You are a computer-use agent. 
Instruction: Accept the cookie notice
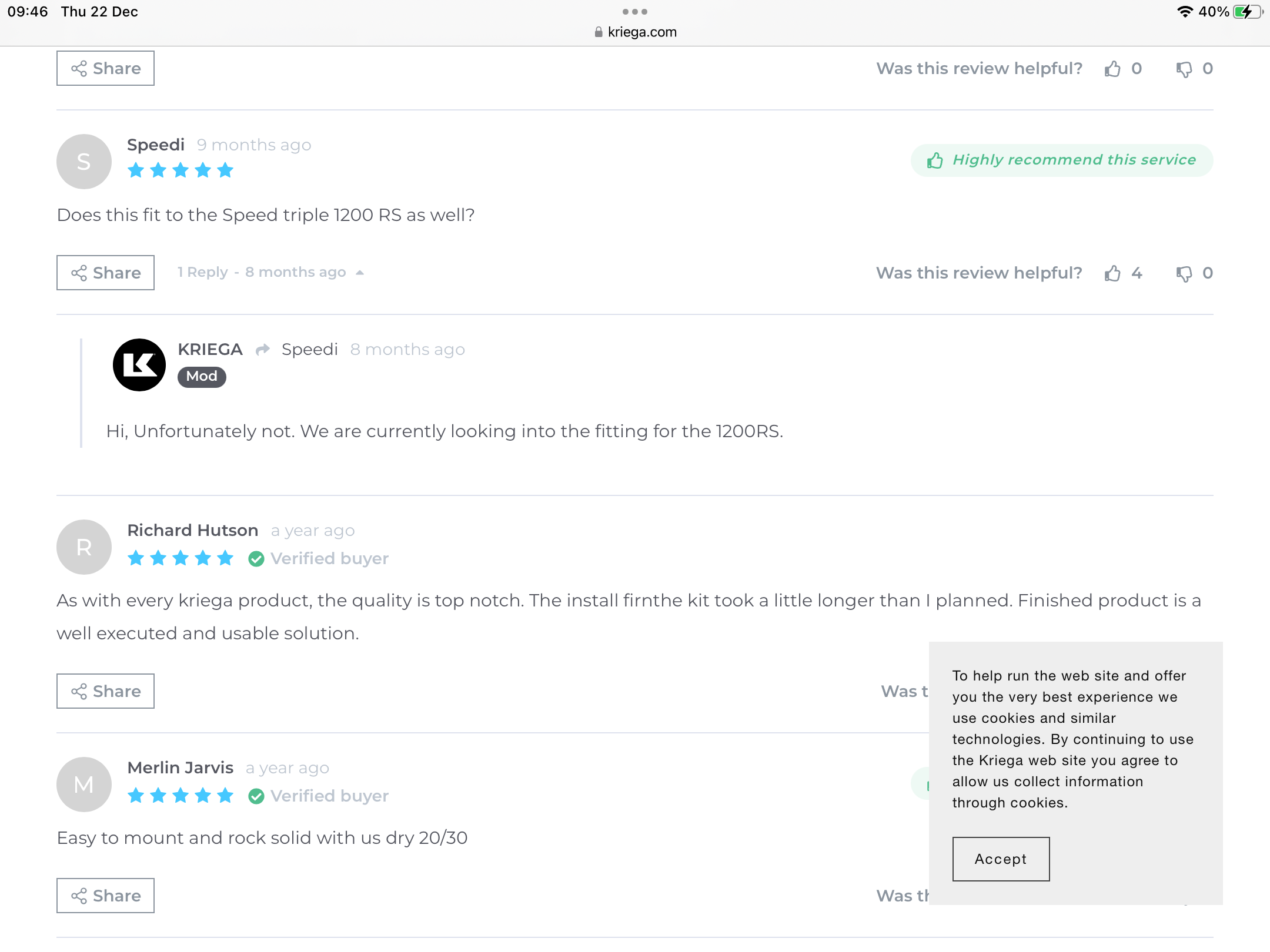(x=1001, y=859)
